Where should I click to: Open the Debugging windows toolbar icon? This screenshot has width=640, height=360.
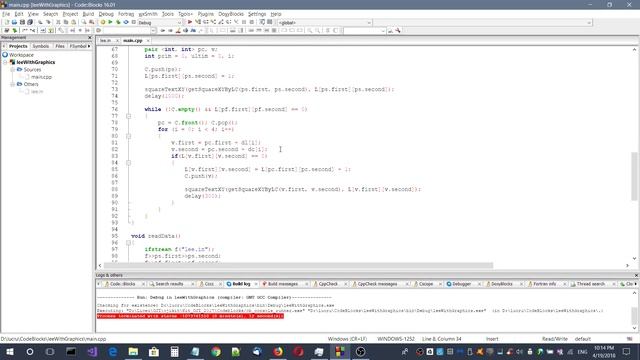coord(262,22)
